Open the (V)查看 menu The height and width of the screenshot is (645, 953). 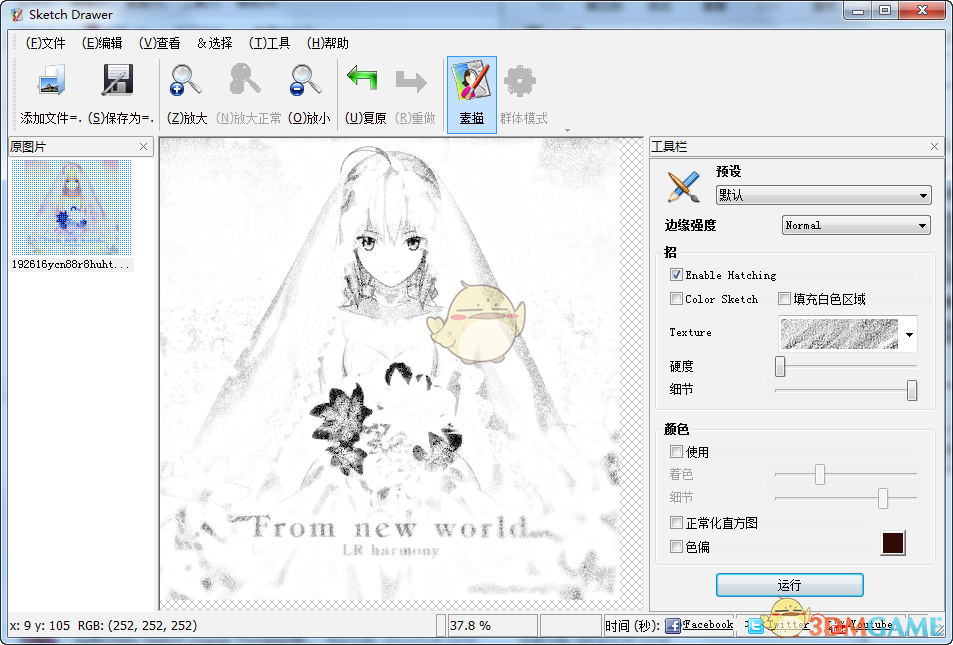160,43
